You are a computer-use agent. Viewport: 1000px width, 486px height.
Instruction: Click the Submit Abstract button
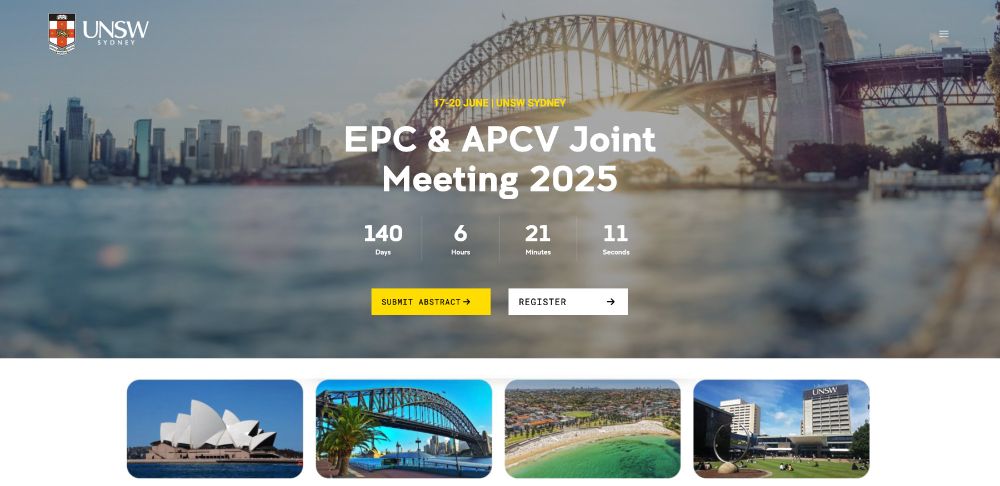pyautogui.click(x=431, y=302)
